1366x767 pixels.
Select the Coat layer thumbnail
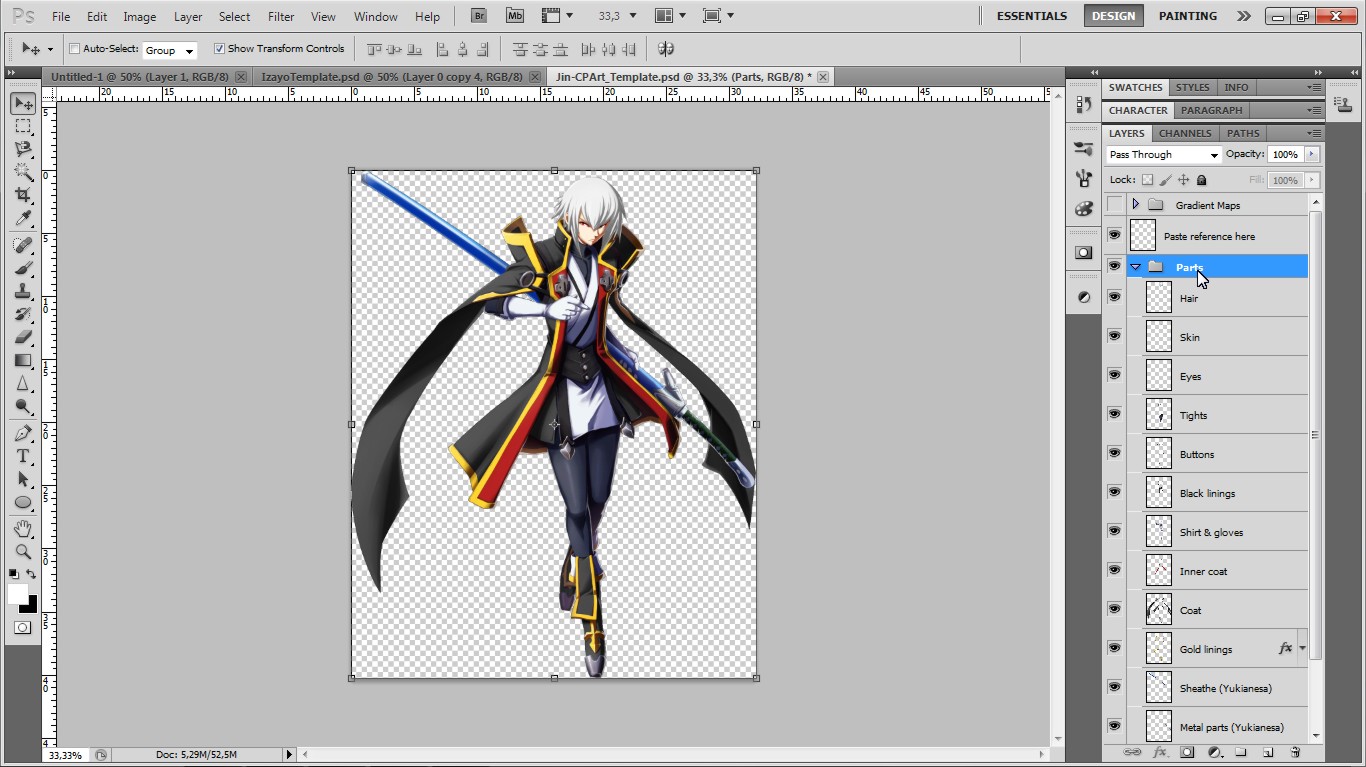pyautogui.click(x=1158, y=610)
